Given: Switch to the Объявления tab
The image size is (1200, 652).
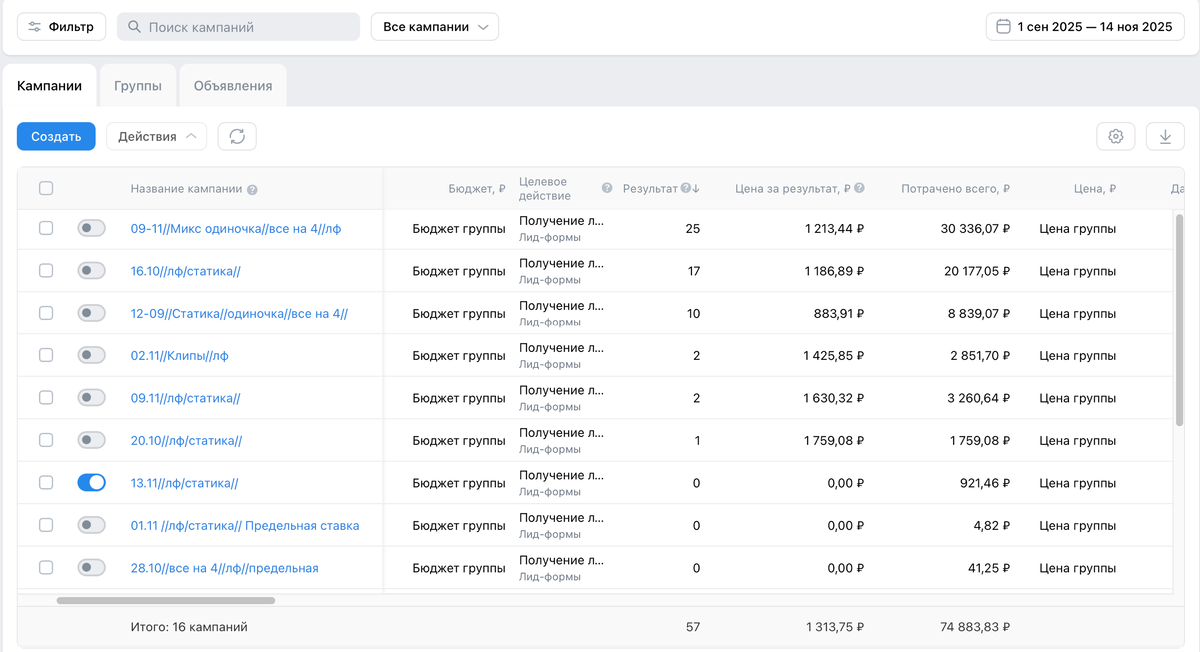Looking at the screenshot, I should 233,86.
